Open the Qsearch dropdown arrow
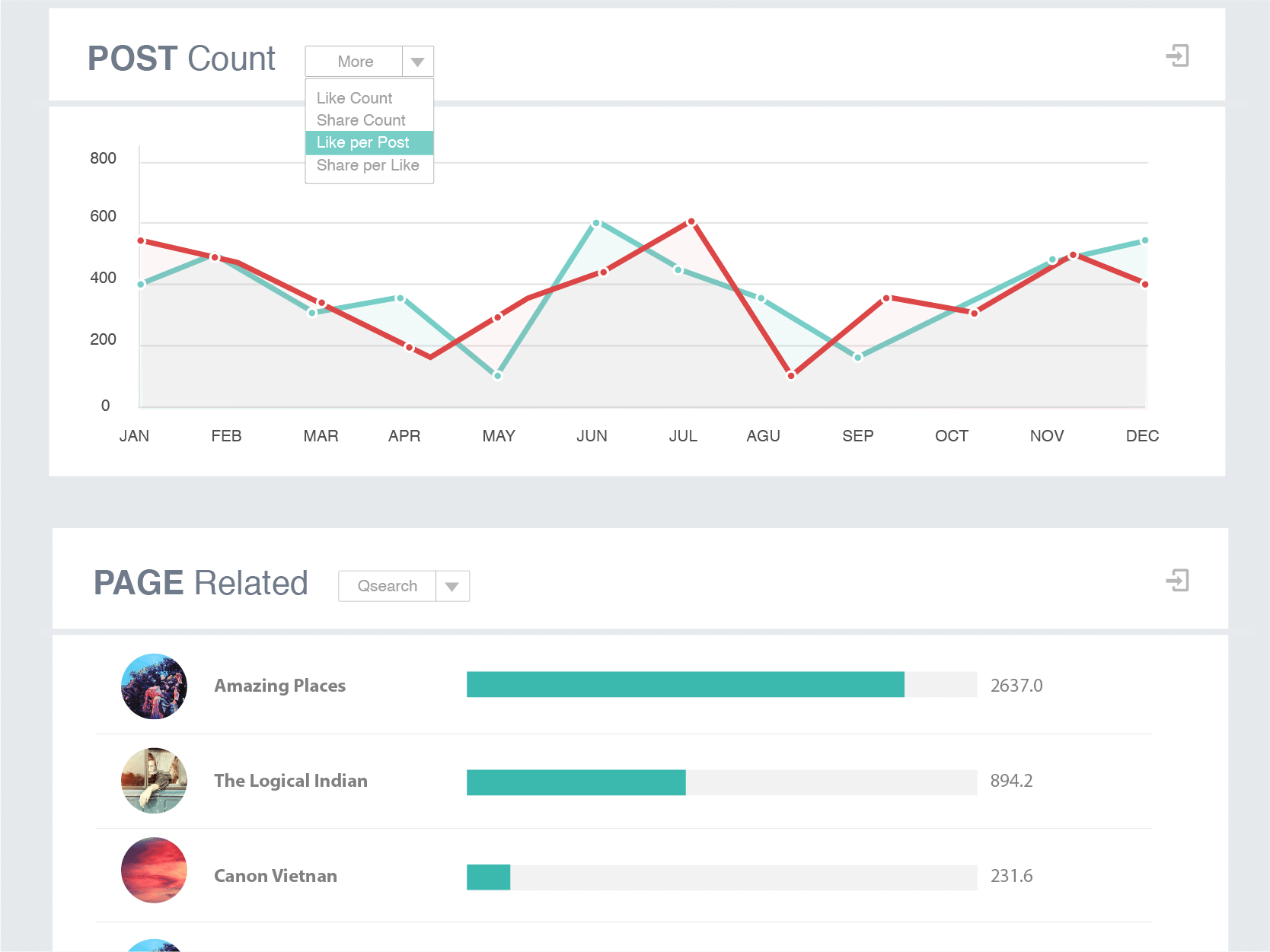This screenshot has width=1270, height=952. coord(452,587)
